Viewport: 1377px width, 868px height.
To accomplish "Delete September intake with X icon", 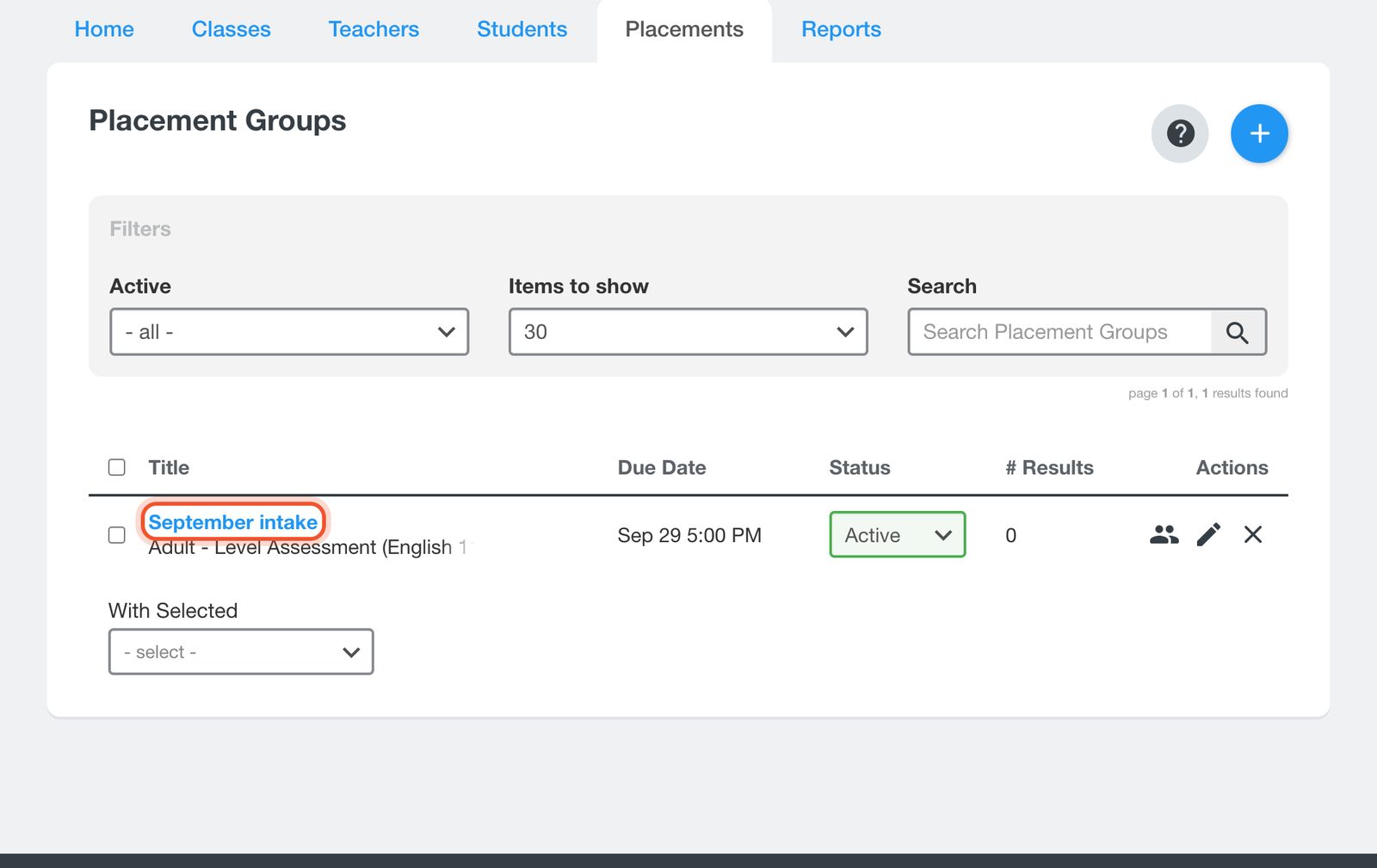I will (1253, 535).
